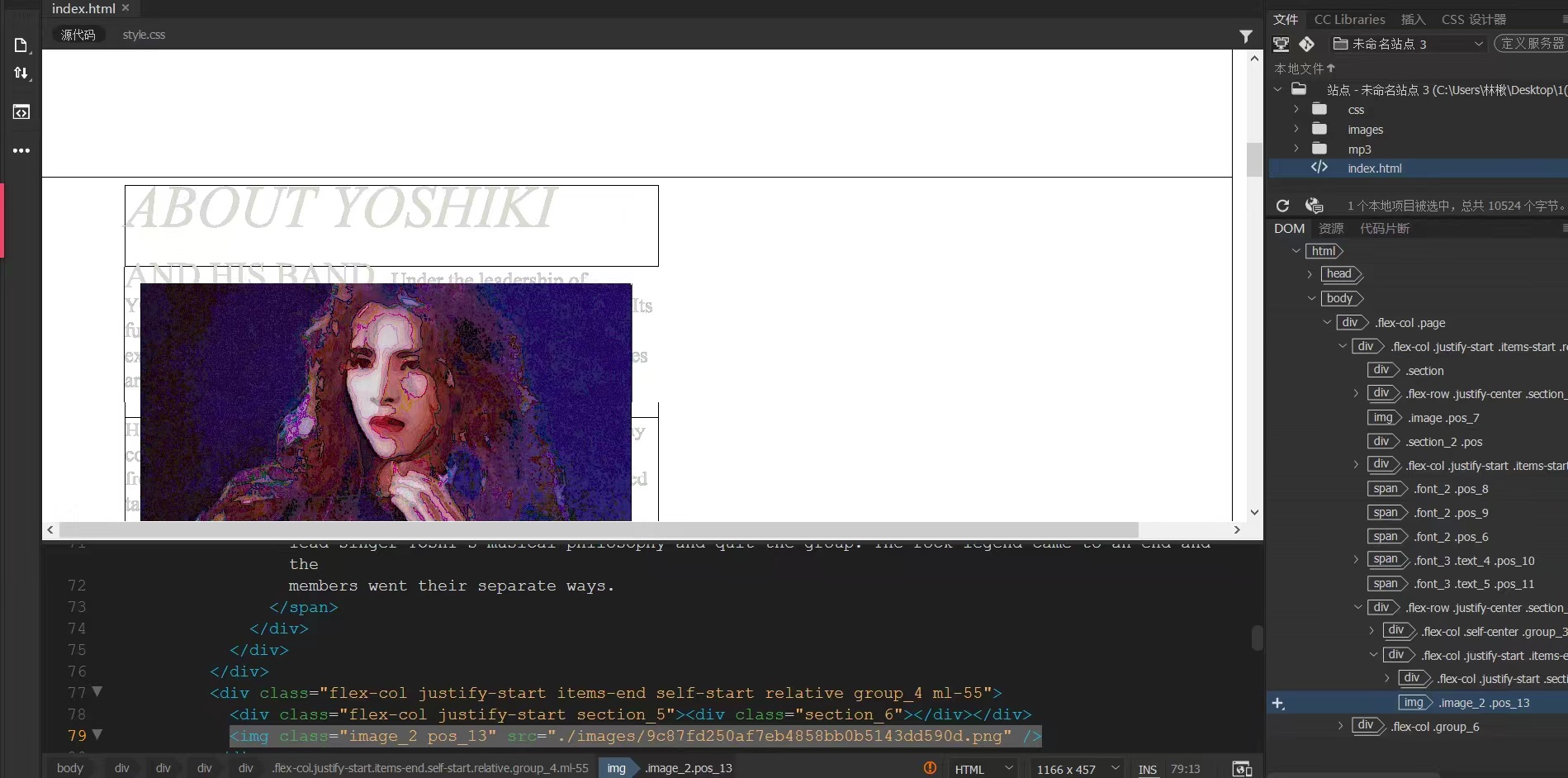Open the related file style.css
The width and height of the screenshot is (1568, 778).
pyautogui.click(x=144, y=35)
